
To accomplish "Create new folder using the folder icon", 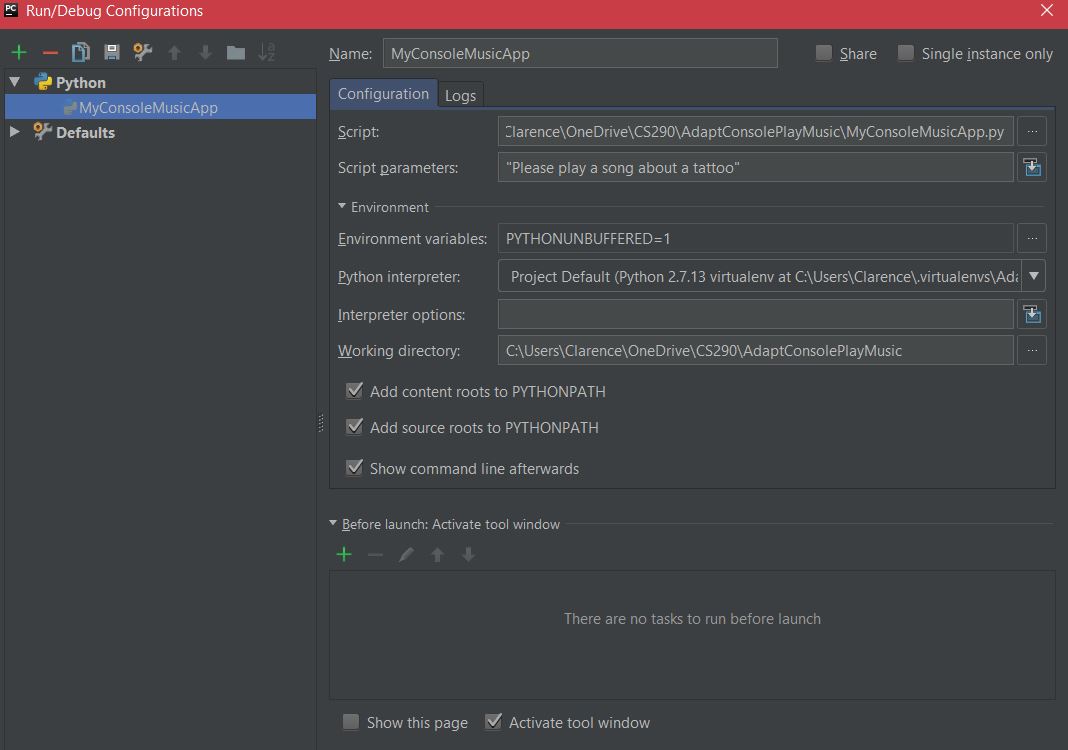I will coord(236,53).
